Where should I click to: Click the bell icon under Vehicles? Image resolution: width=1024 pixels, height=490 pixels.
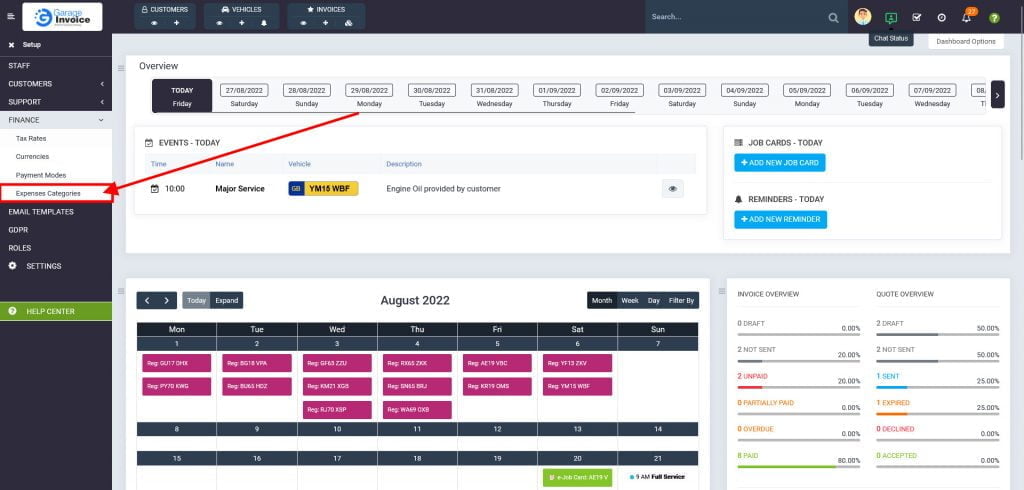pyautogui.click(x=262, y=23)
